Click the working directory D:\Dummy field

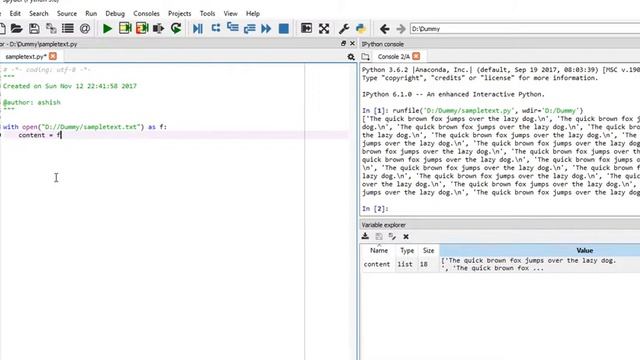point(525,29)
